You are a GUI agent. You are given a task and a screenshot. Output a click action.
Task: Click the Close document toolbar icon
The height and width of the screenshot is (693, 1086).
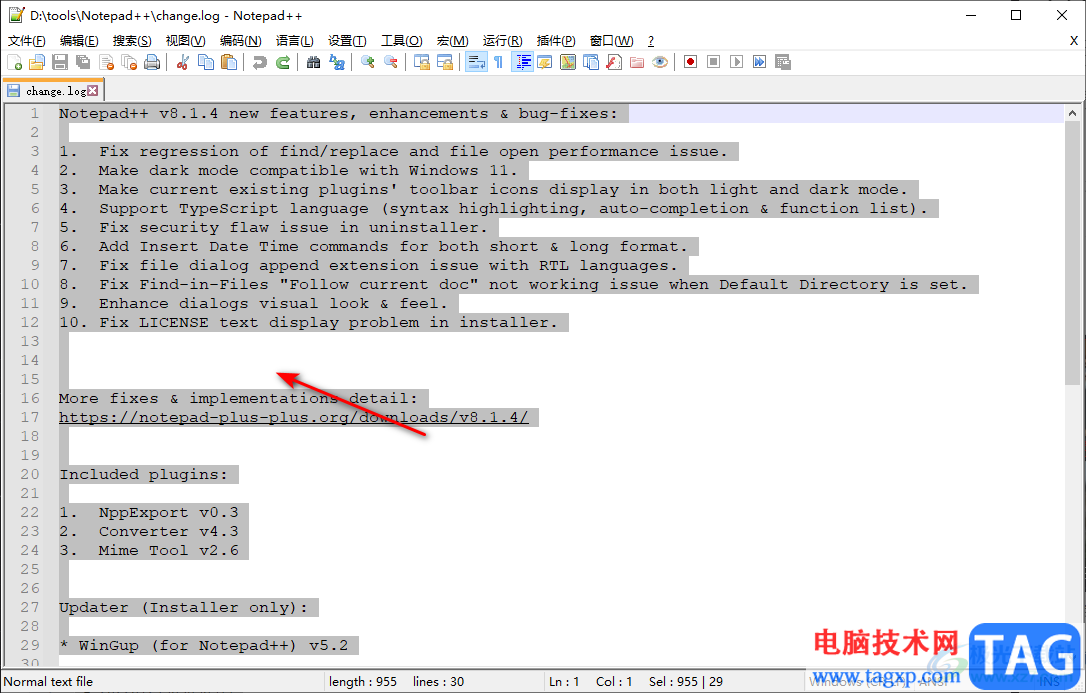tap(106, 62)
